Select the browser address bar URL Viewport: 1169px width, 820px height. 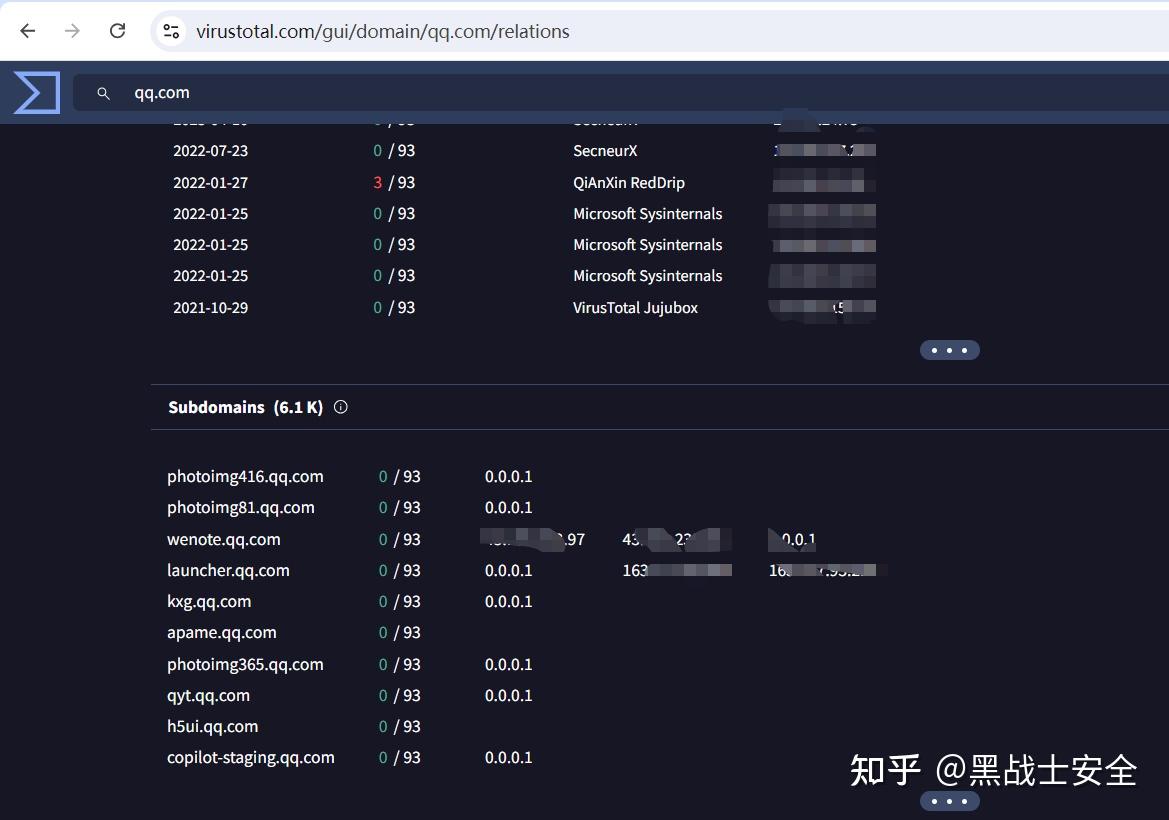tap(382, 31)
